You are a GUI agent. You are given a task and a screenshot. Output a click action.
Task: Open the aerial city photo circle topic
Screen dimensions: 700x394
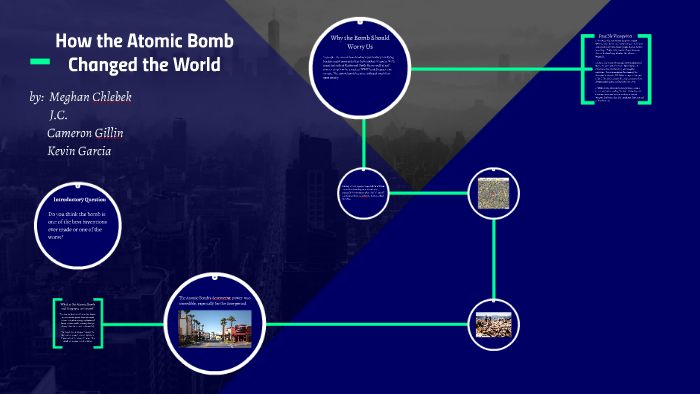click(x=494, y=325)
